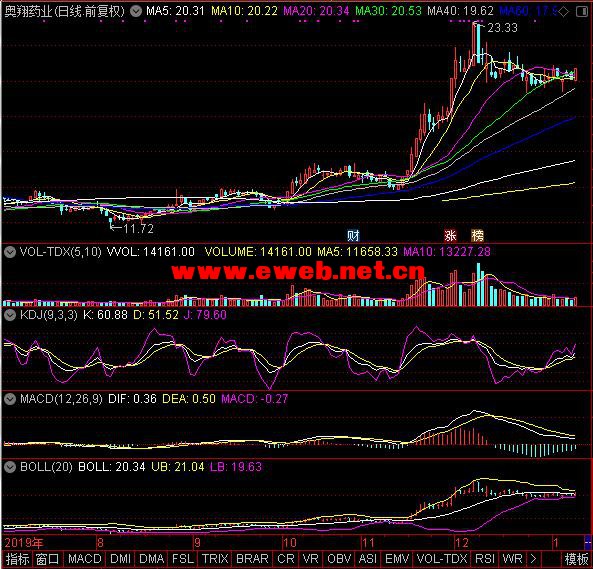The height and width of the screenshot is (569, 593).
Task: Click the 榜 marker icon
Action: coord(478,236)
